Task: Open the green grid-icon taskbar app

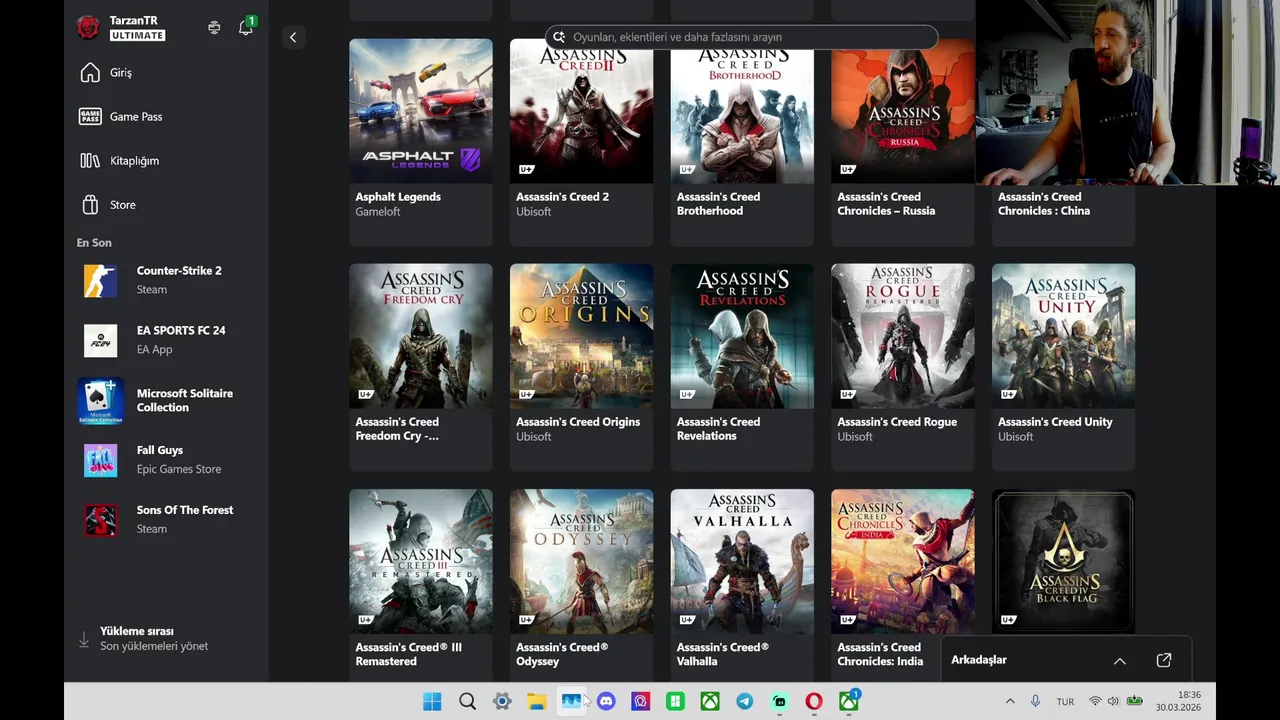Action: coord(676,702)
